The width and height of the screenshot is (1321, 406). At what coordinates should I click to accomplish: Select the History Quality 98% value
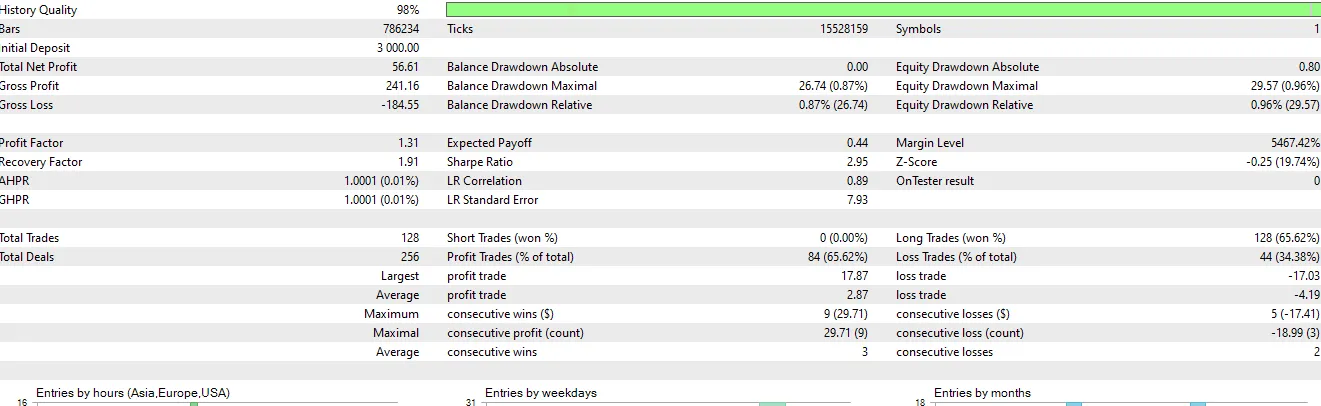[407, 10]
